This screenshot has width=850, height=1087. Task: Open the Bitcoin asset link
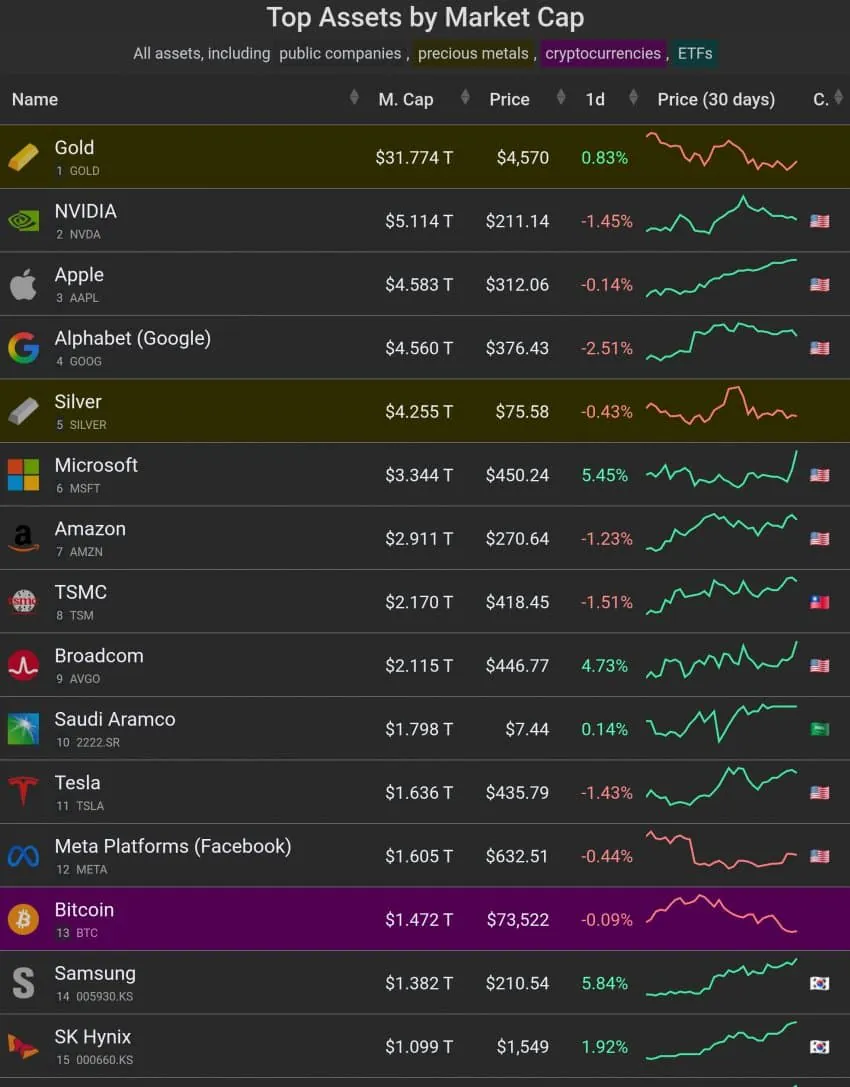[x=84, y=910]
